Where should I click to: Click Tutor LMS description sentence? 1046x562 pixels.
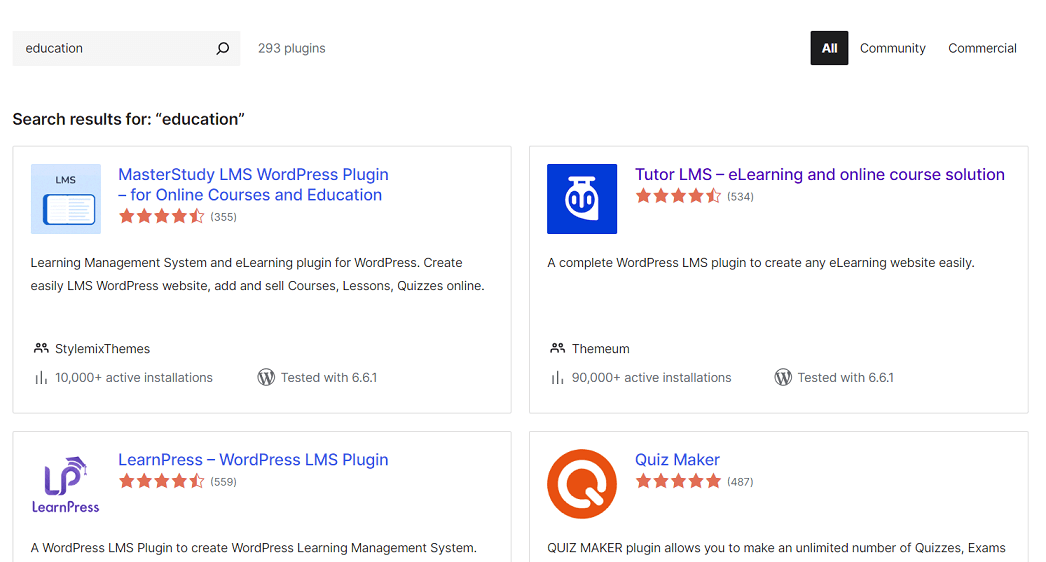760,263
